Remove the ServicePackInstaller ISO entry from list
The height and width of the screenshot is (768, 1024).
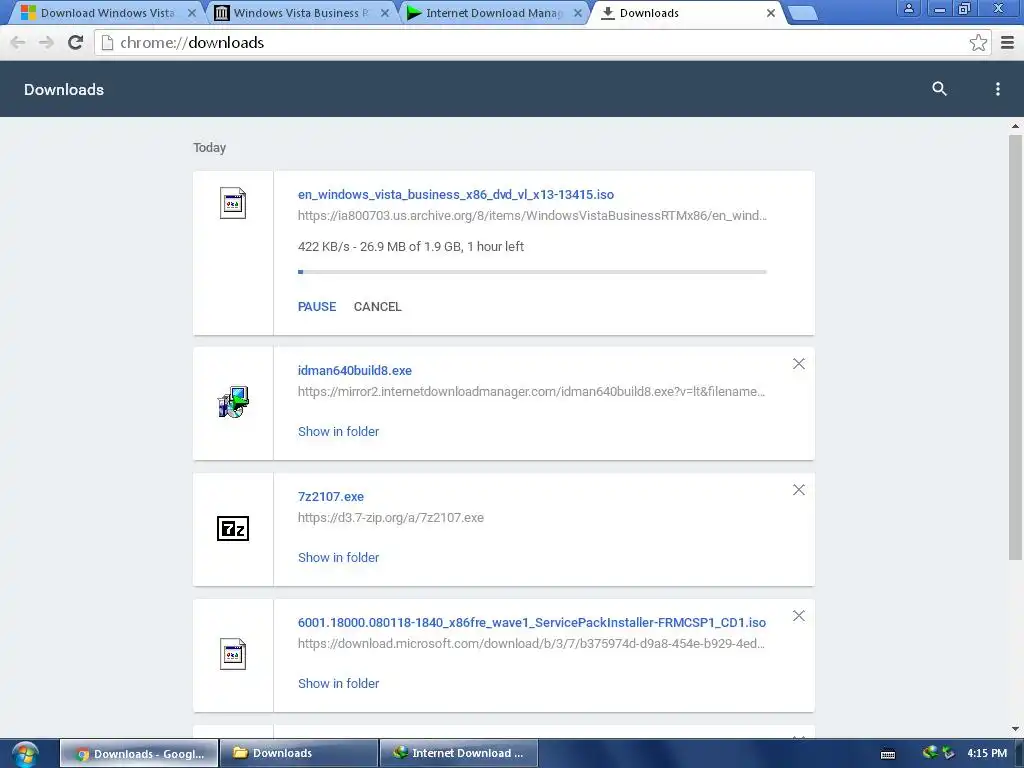click(799, 616)
